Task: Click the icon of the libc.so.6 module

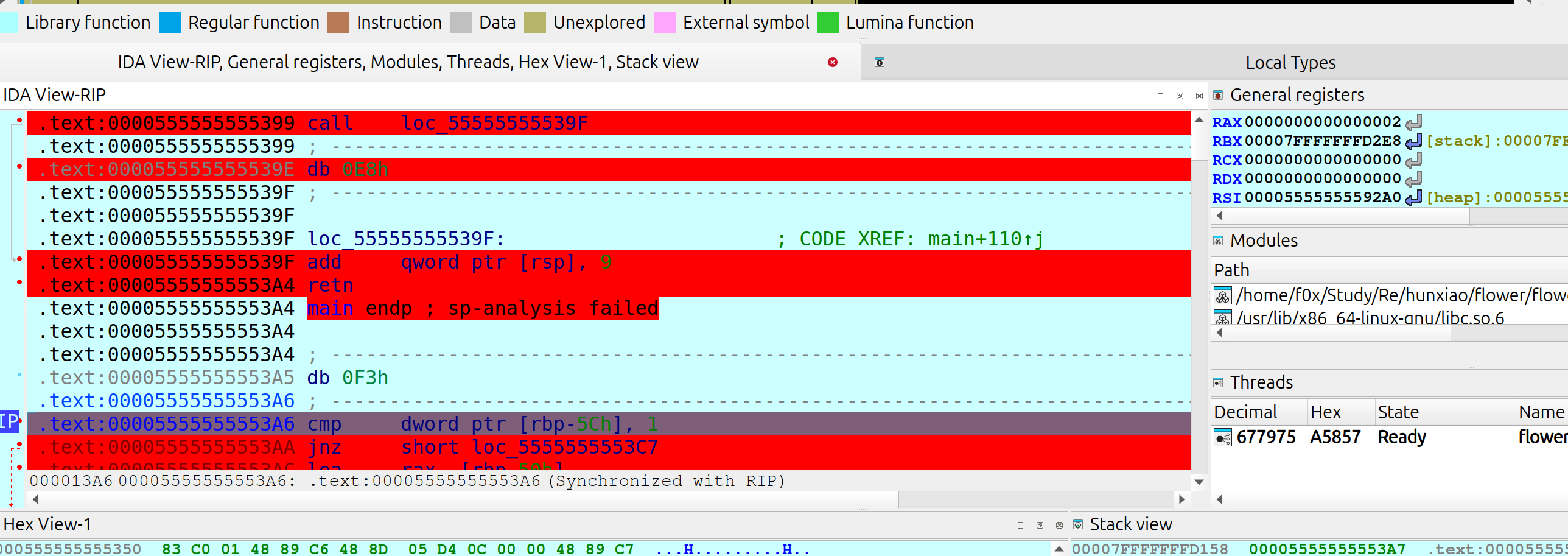Action: tap(1223, 317)
